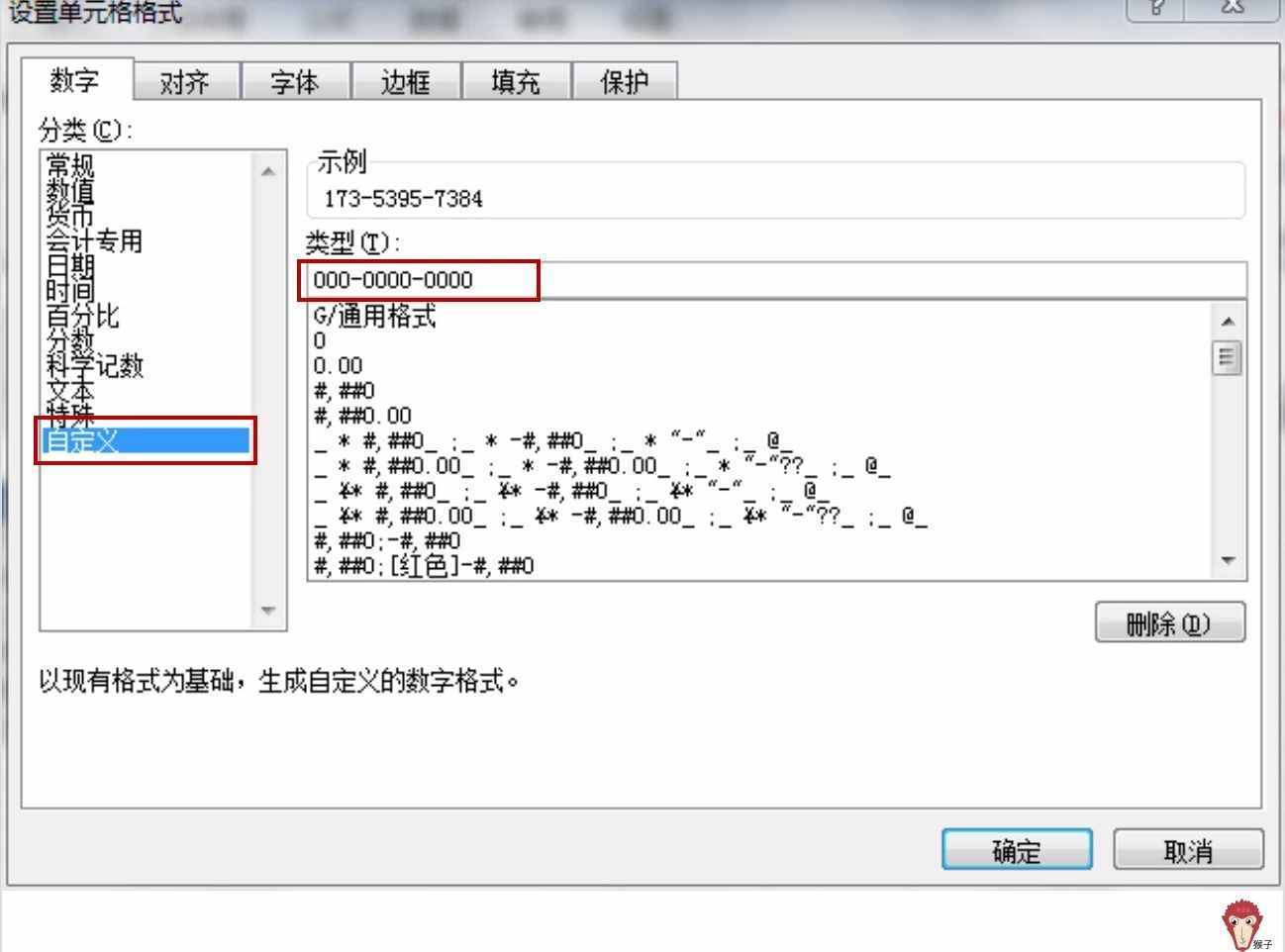Select 日期 category in list

point(70,265)
